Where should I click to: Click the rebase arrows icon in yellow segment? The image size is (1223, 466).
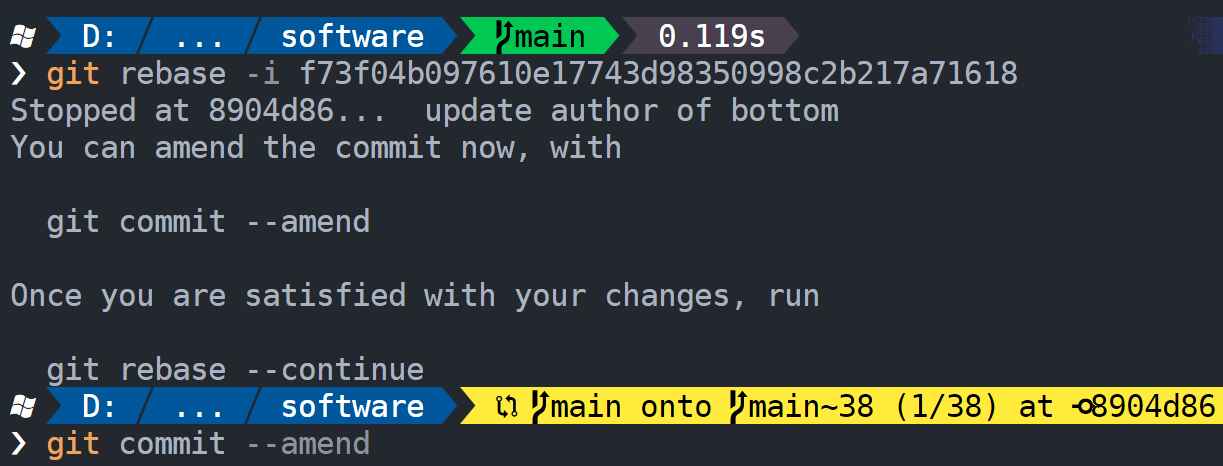(x=506, y=407)
